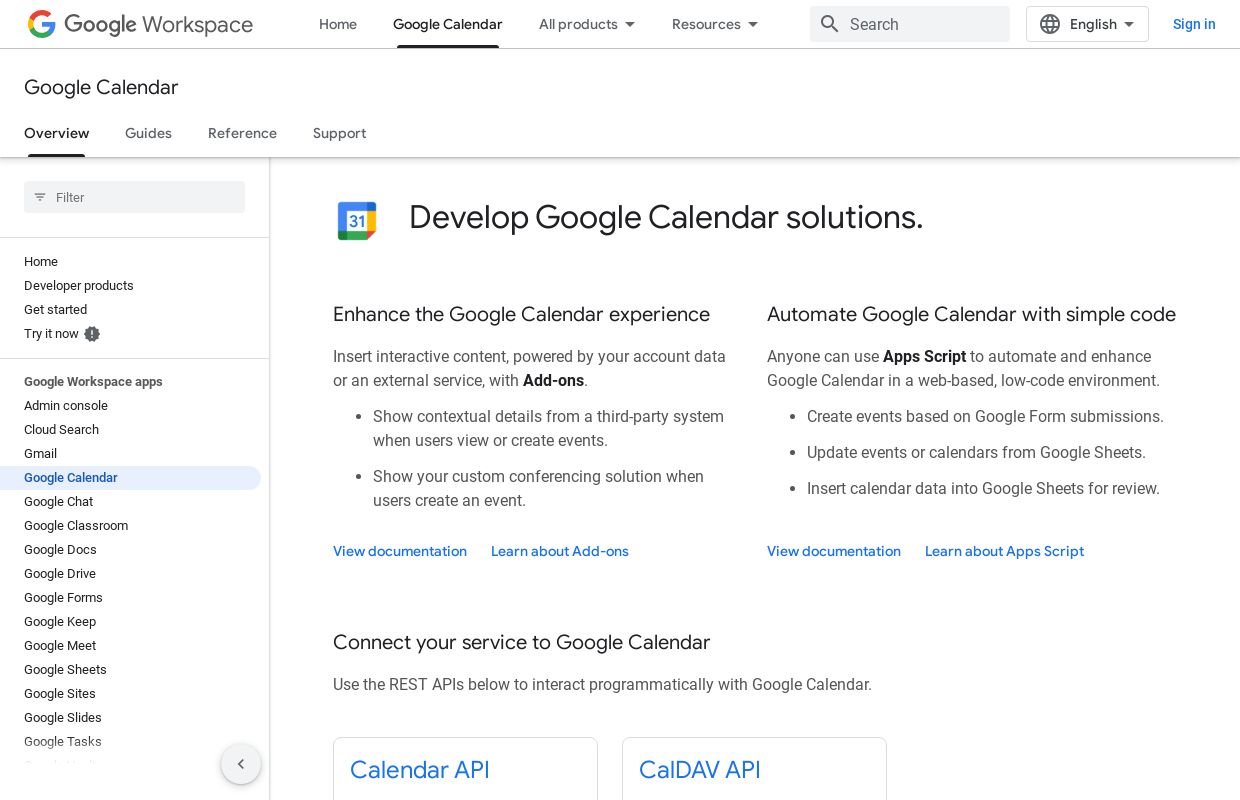Select Home in the sidebar
Image resolution: width=1240 pixels, height=800 pixels.
[x=41, y=262]
